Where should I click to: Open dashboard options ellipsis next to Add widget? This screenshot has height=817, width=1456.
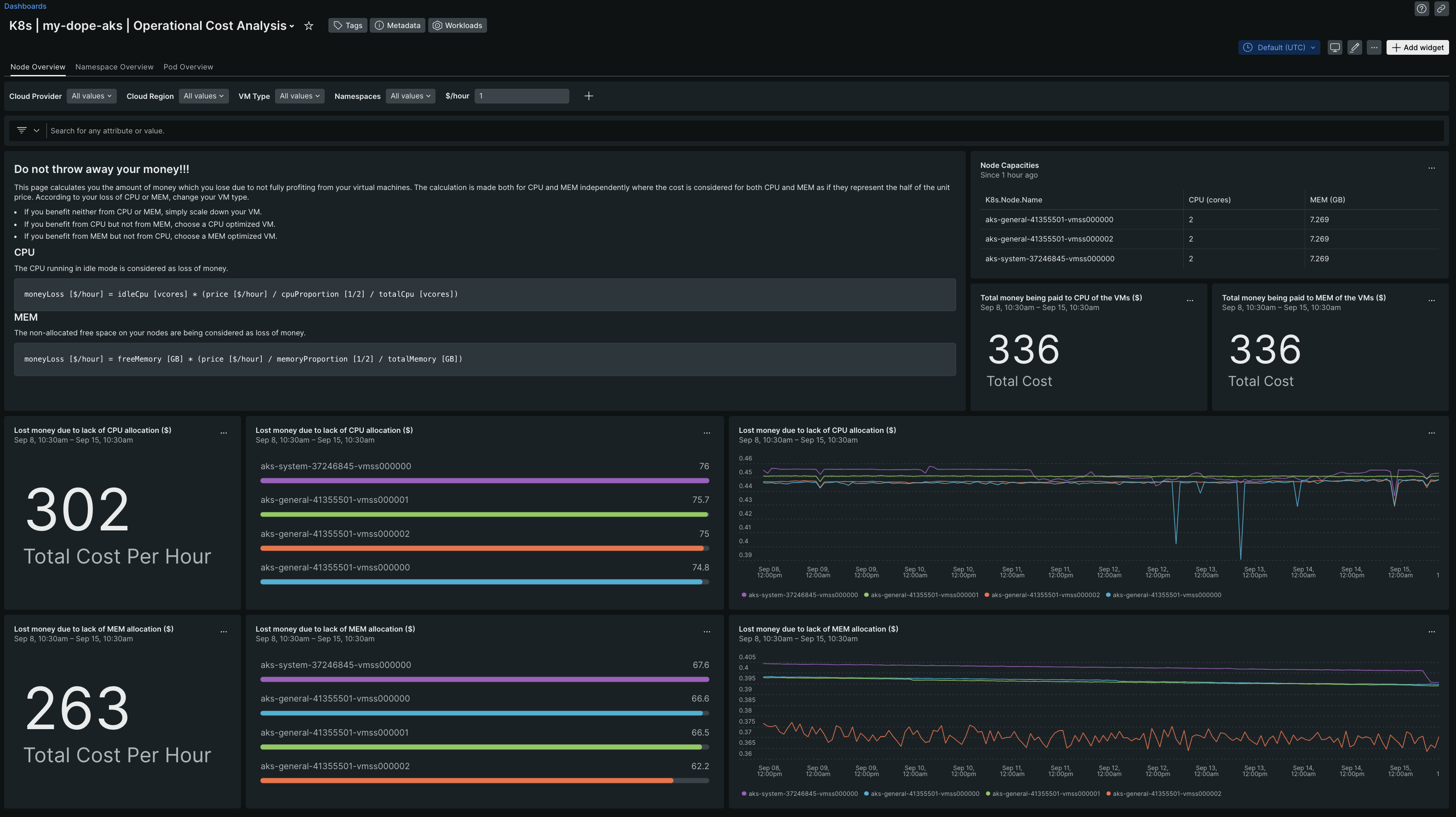1374,47
